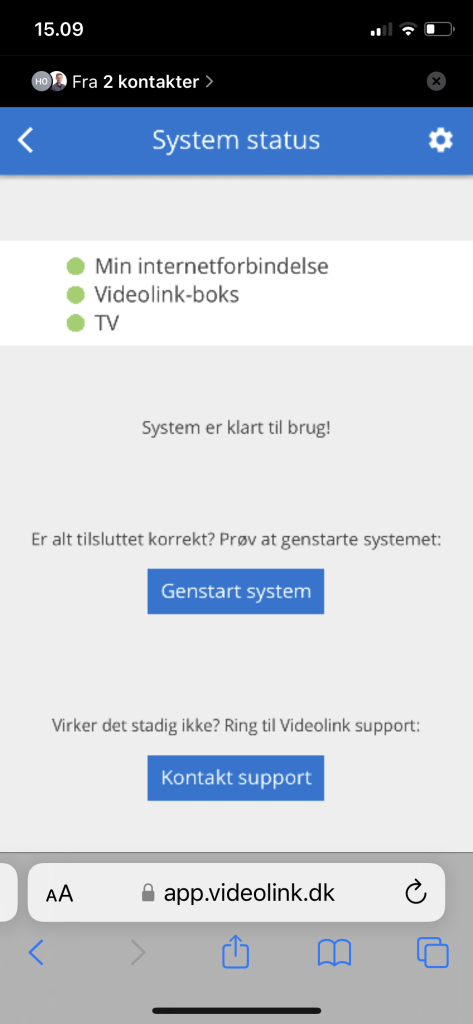
Task: Tap the app.videolink.dk address field
Action: click(236, 893)
